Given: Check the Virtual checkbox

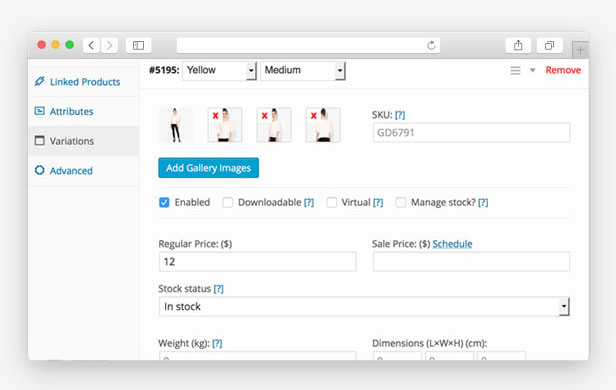Looking at the screenshot, I should [x=332, y=202].
